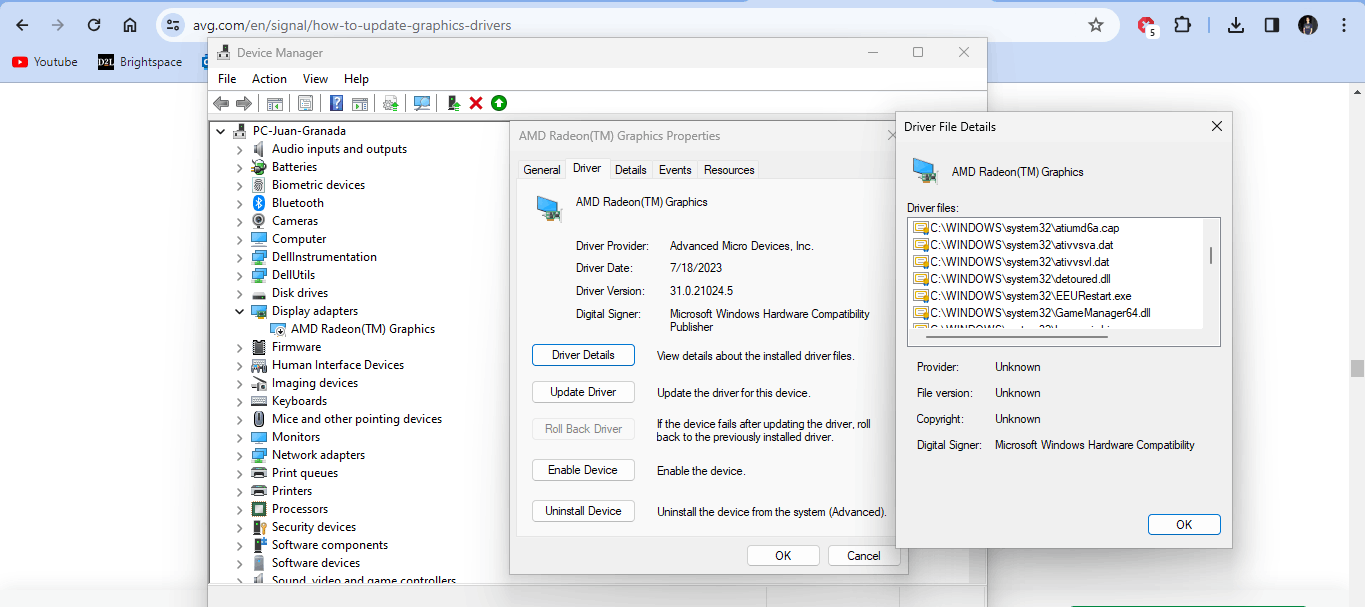Click the Monitors icon in device tree

click(259, 437)
